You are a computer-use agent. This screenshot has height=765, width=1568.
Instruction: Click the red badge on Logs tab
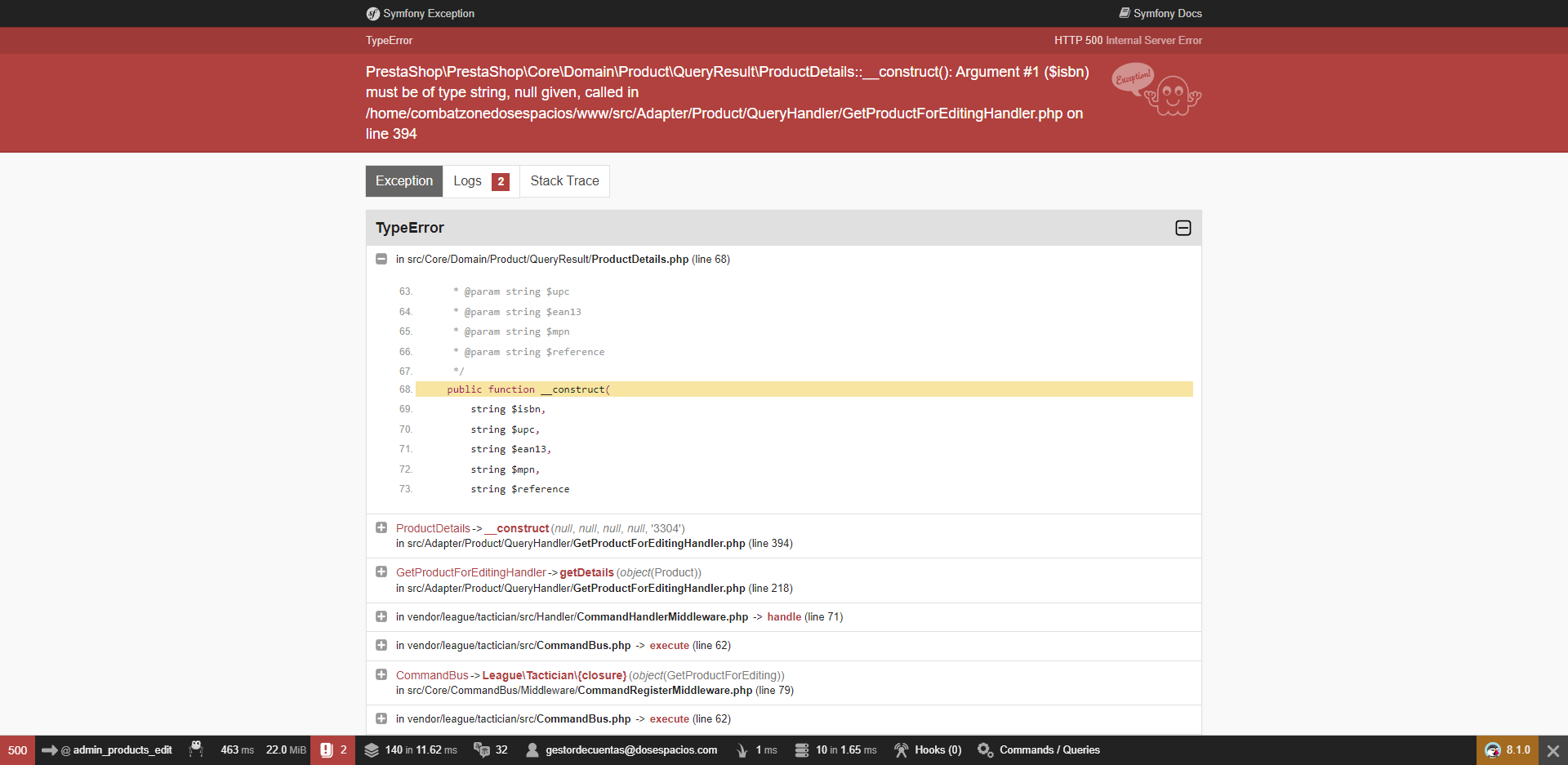coord(501,181)
